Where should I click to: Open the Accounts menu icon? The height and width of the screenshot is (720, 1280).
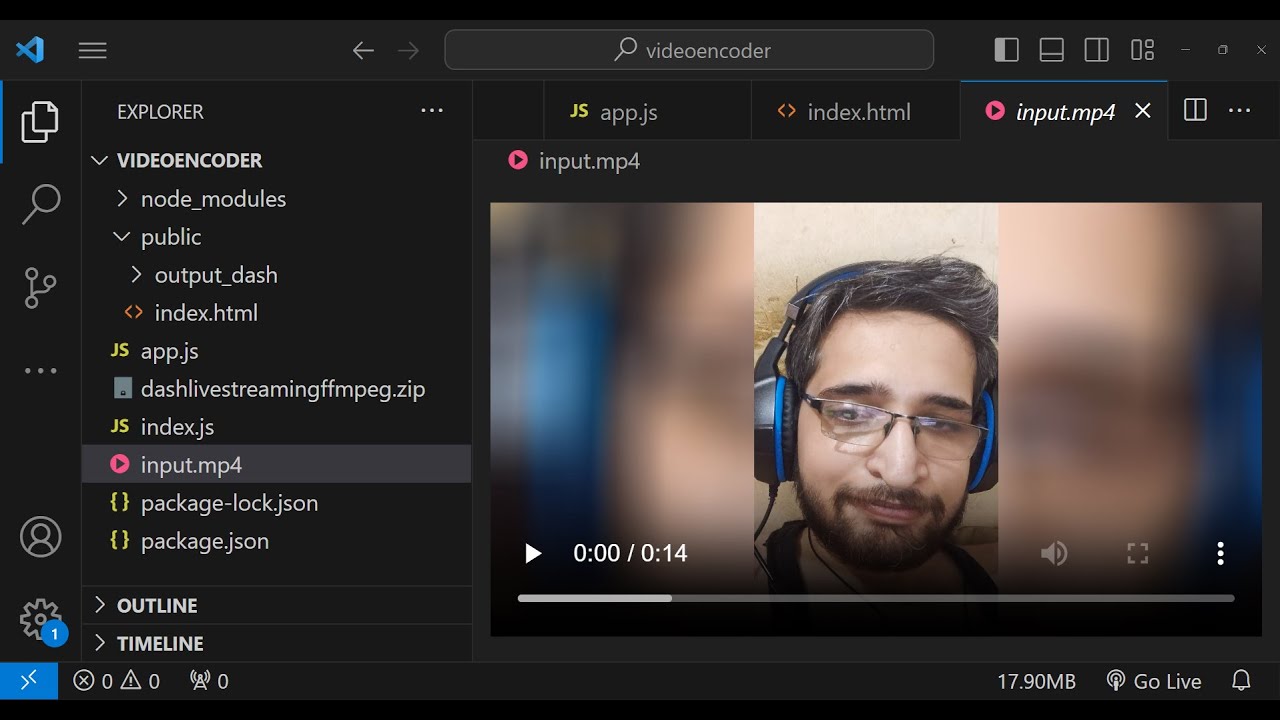pyautogui.click(x=40, y=538)
